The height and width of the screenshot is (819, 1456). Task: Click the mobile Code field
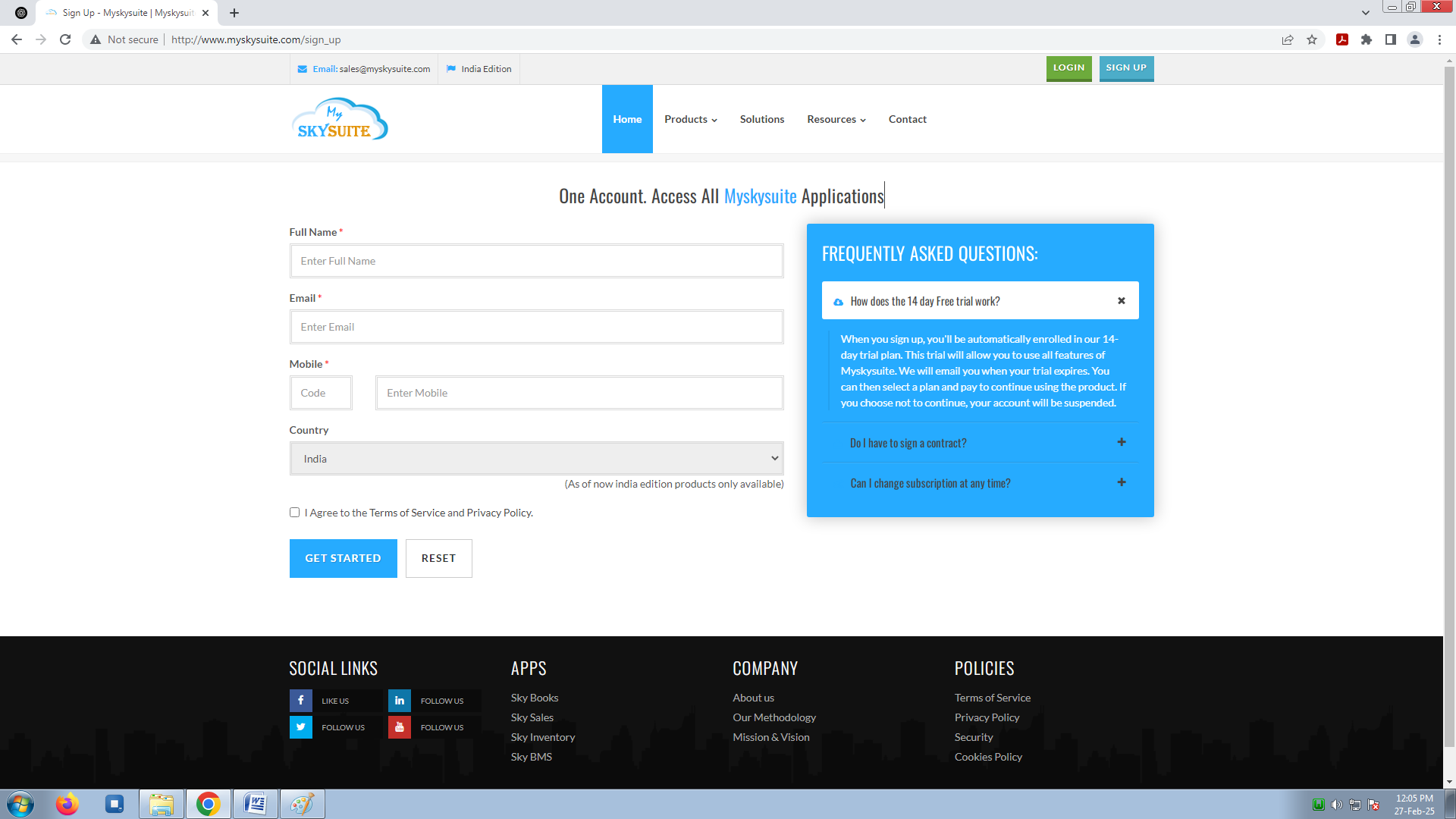click(x=321, y=393)
